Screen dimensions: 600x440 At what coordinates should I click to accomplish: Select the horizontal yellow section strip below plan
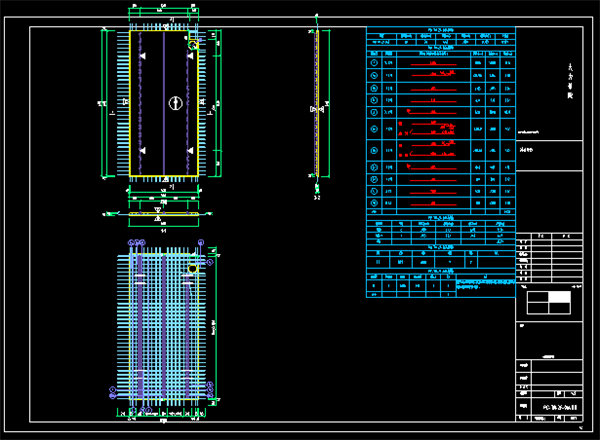(x=164, y=214)
